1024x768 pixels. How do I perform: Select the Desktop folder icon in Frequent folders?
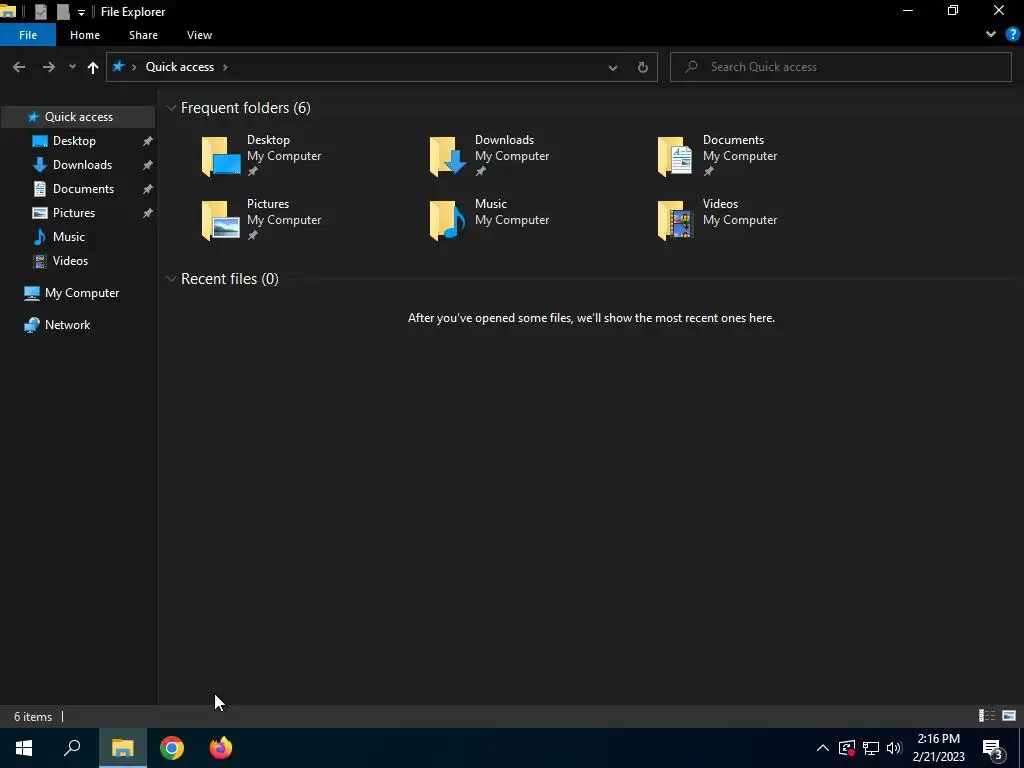(x=221, y=157)
